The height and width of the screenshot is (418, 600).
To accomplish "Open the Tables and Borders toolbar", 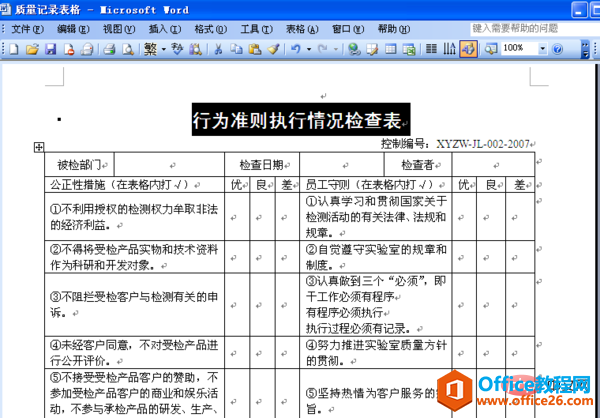I will click(x=373, y=49).
